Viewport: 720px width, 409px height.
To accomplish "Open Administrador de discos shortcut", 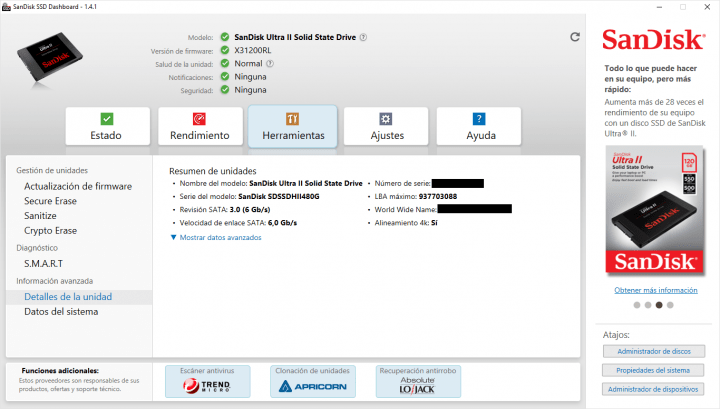I will [x=654, y=351].
